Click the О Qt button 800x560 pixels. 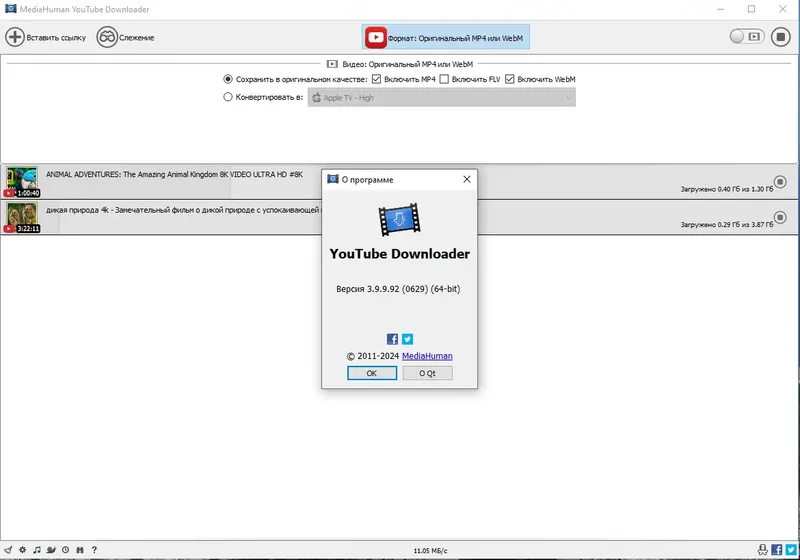427,373
